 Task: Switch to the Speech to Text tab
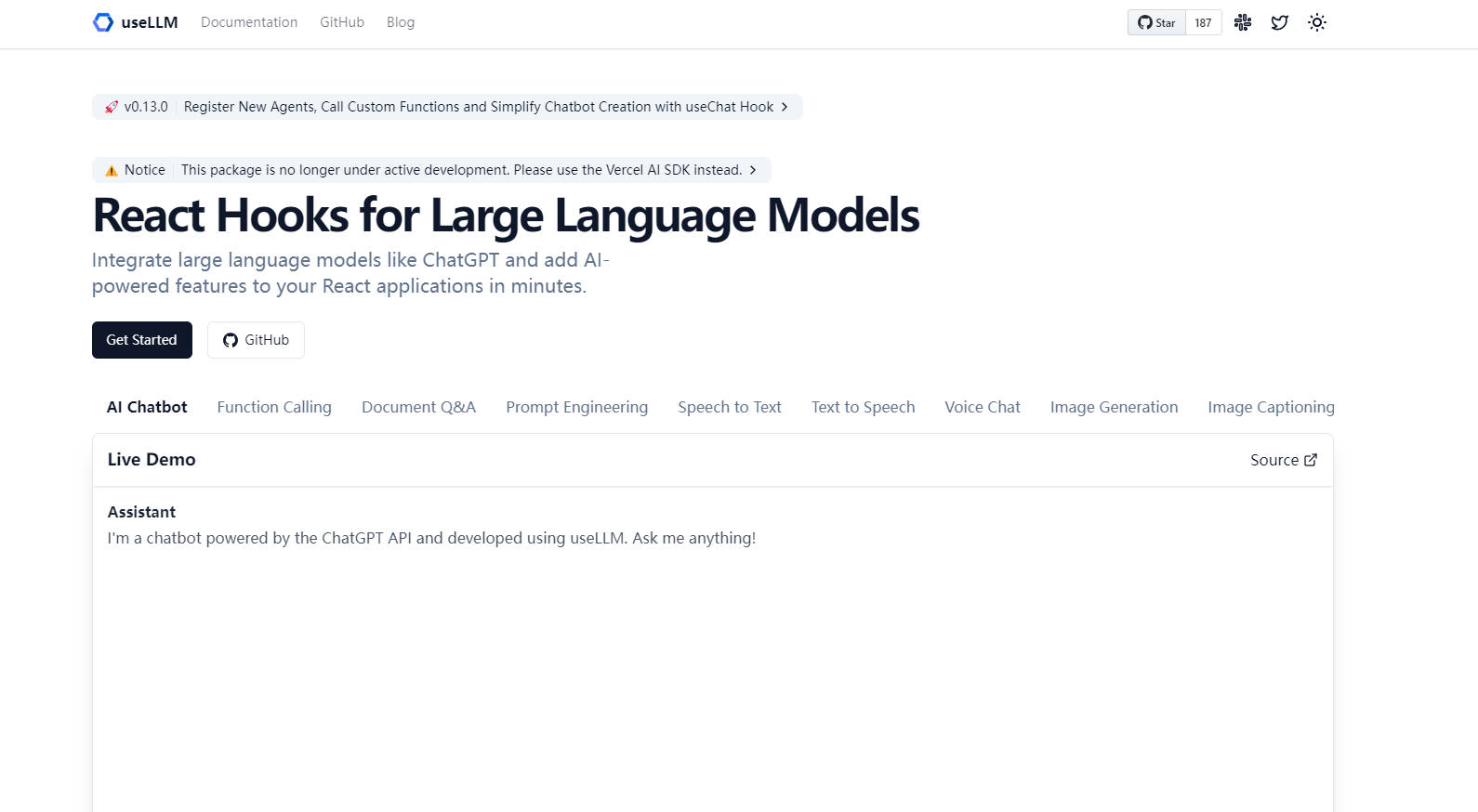(730, 407)
